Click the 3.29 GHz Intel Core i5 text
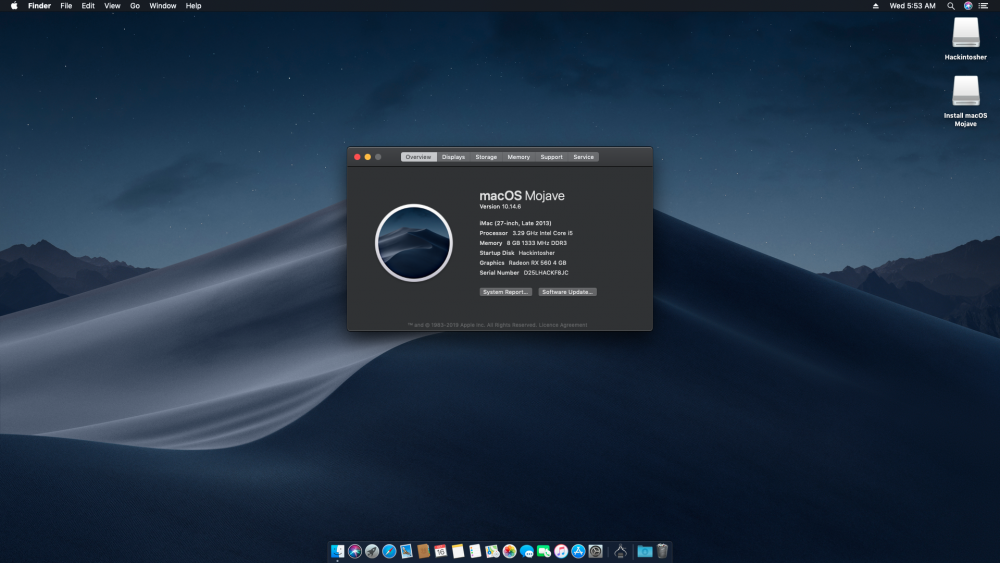 point(542,233)
